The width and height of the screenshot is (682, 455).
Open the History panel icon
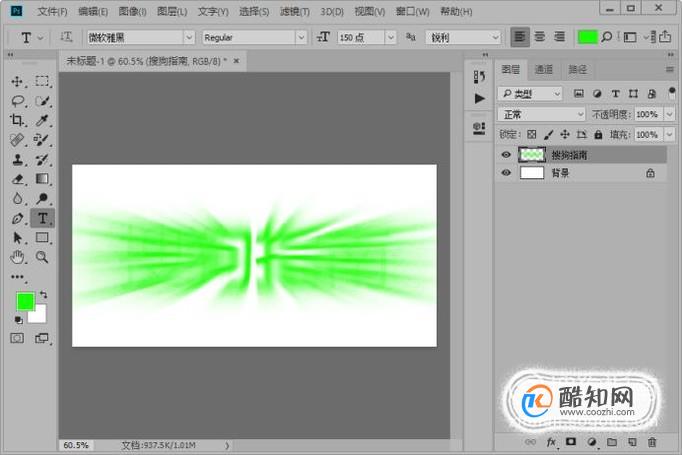pyautogui.click(x=479, y=77)
